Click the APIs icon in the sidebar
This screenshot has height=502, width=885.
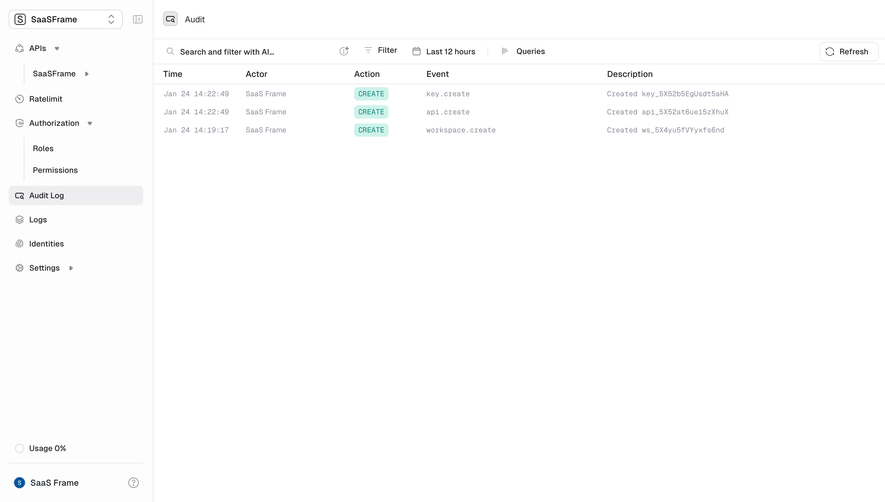coord(19,49)
